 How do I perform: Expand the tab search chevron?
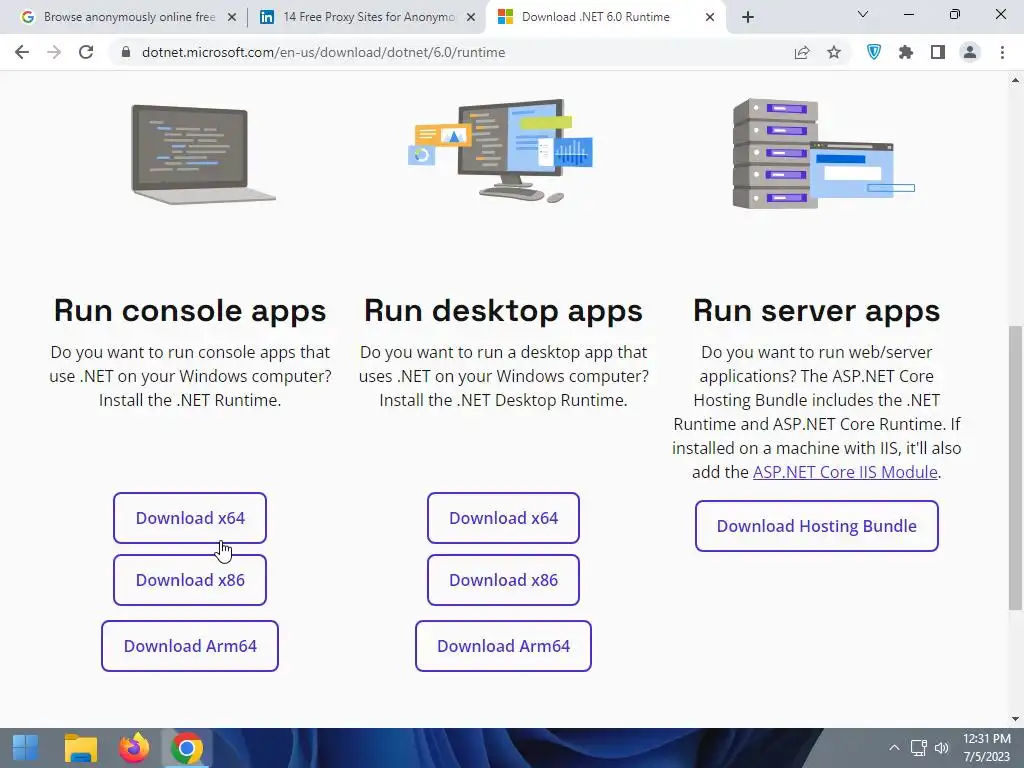point(863,14)
